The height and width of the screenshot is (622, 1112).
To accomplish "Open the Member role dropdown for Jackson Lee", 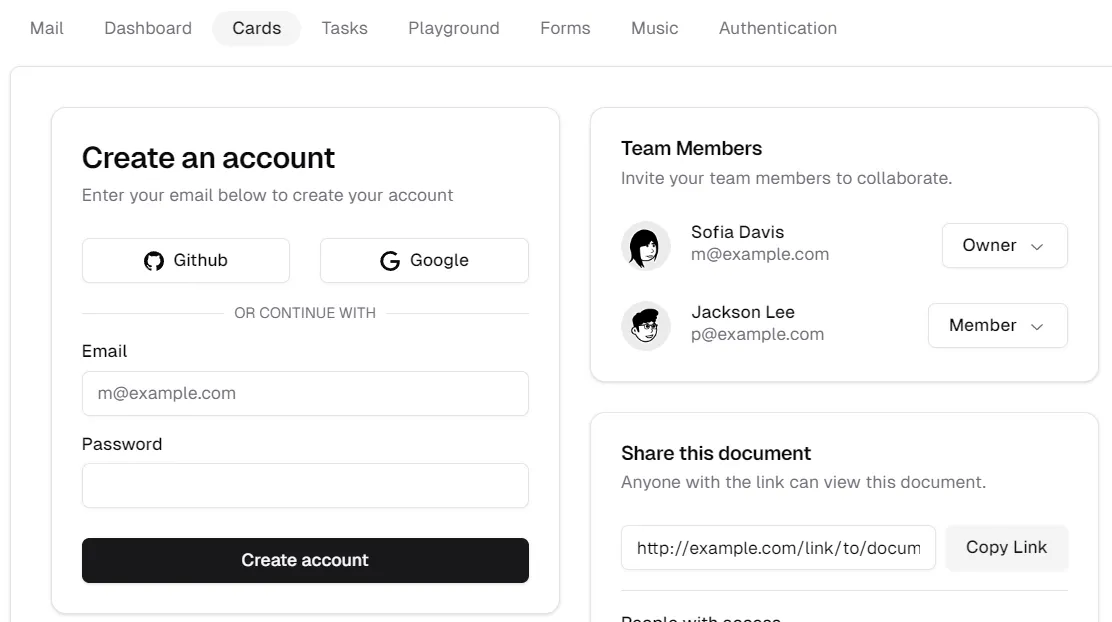I will pyautogui.click(x=997, y=325).
